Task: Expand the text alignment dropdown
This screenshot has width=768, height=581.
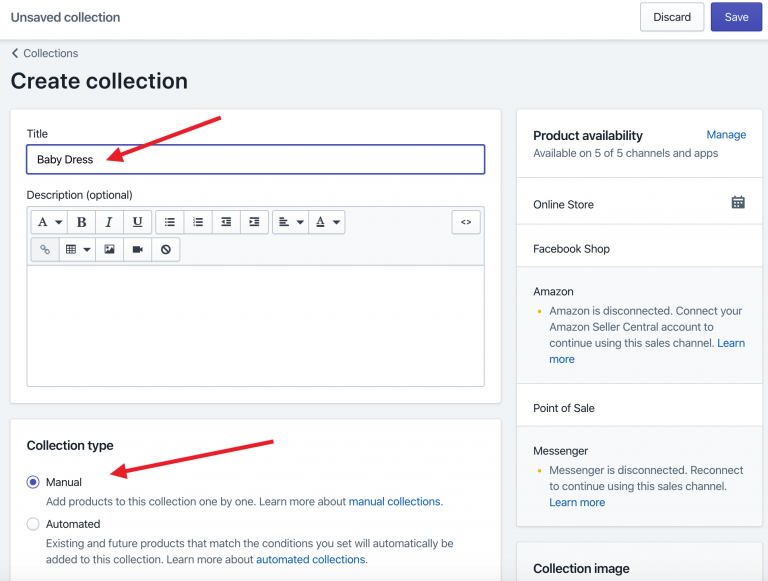Action: 290,222
